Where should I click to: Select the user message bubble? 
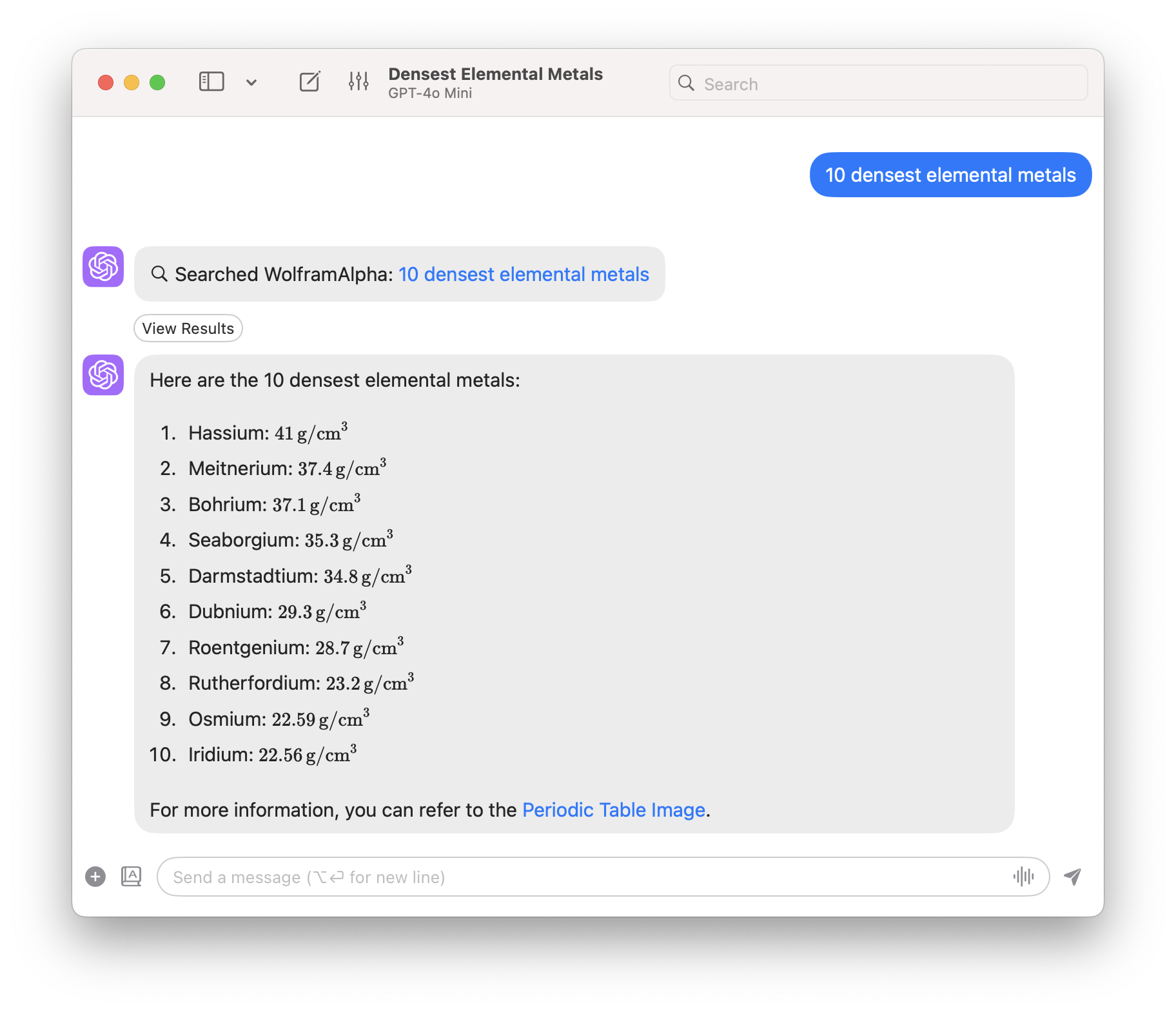pyautogui.click(x=950, y=175)
